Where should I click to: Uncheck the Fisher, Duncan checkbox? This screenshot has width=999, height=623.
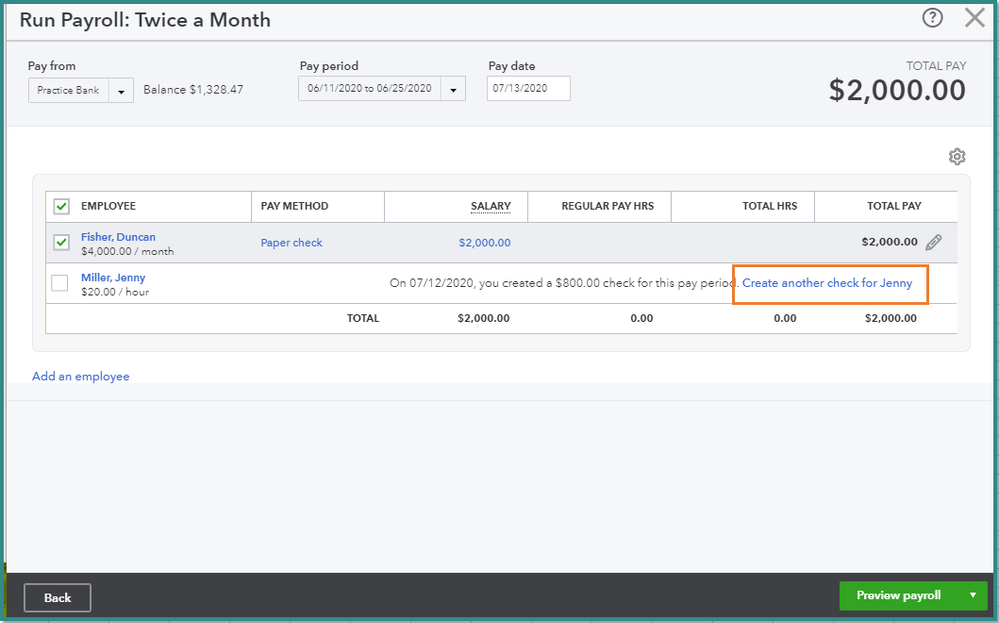(61, 242)
